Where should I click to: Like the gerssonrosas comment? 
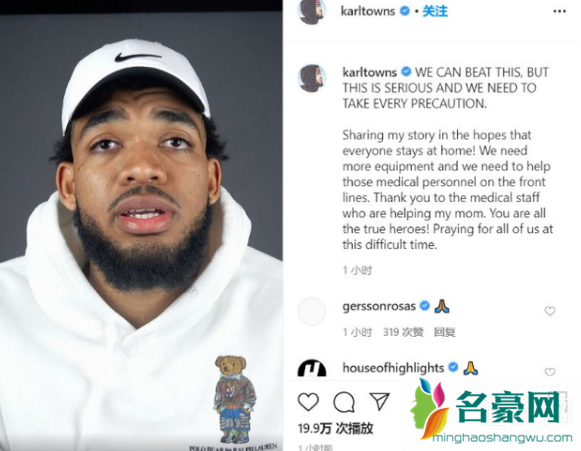[550, 311]
